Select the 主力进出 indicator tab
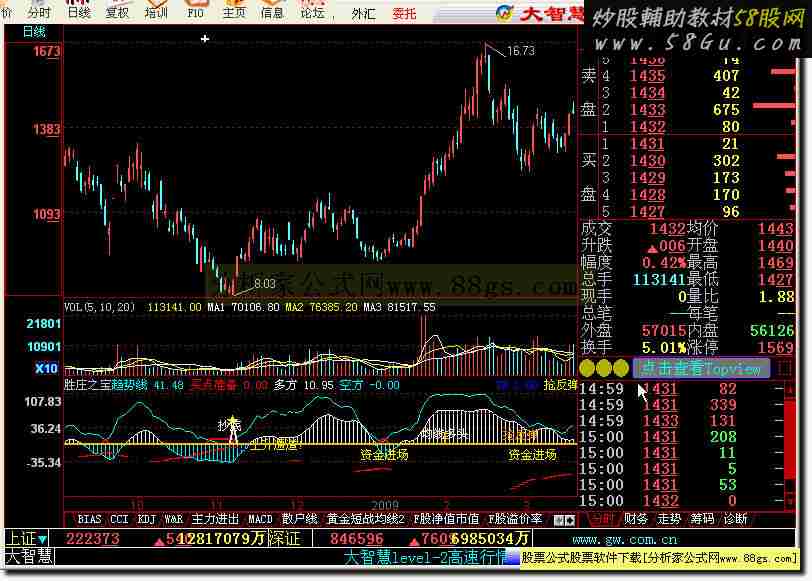 [215, 519]
